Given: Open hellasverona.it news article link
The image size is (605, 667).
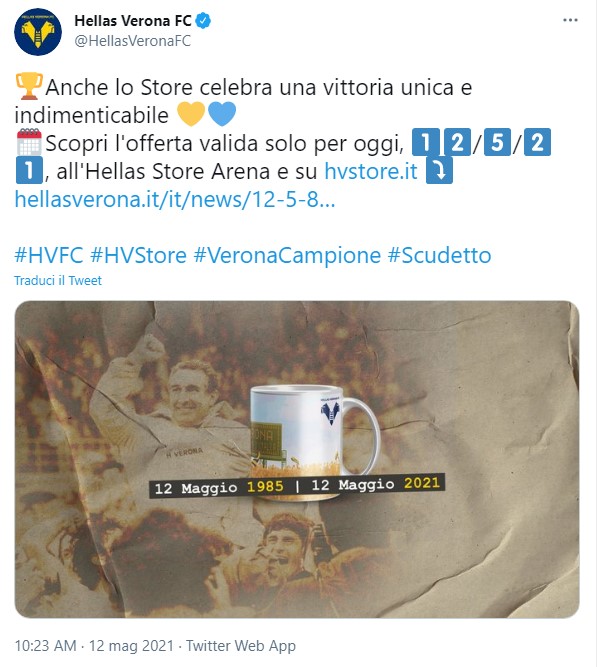Looking at the screenshot, I should click(175, 199).
